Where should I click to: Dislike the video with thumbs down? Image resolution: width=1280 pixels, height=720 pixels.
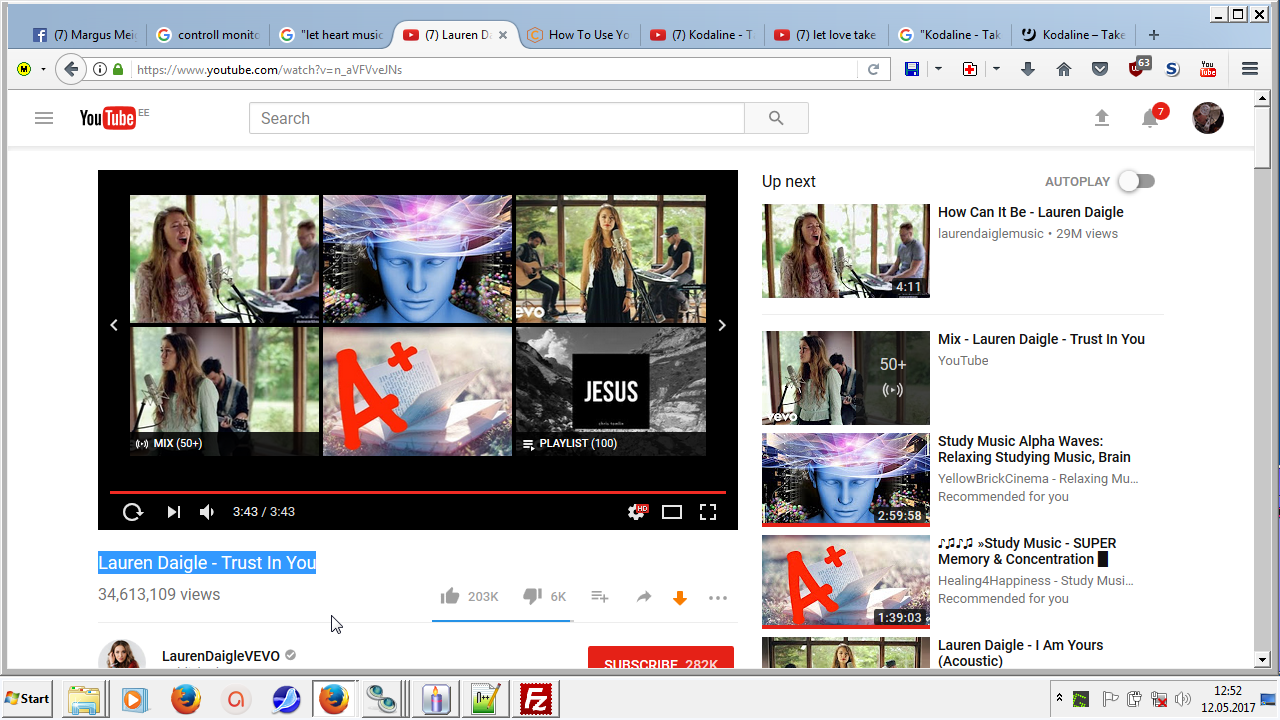pyautogui.click(x=532, y=597)
